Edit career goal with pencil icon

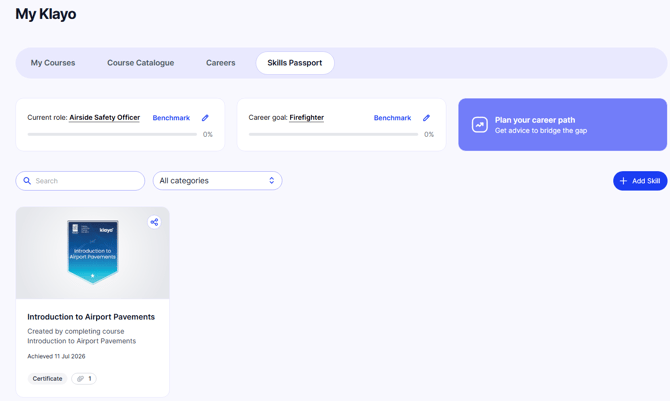(426, 118)
